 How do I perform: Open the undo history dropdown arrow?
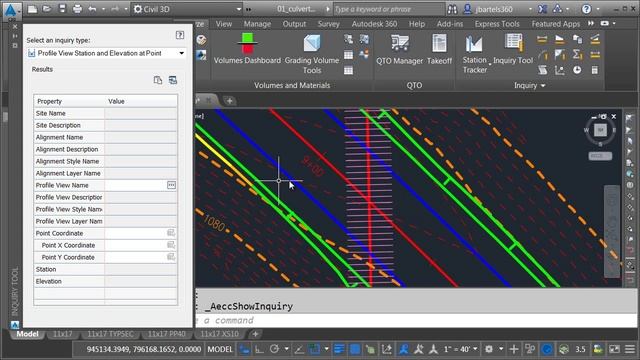click(102, 9)
